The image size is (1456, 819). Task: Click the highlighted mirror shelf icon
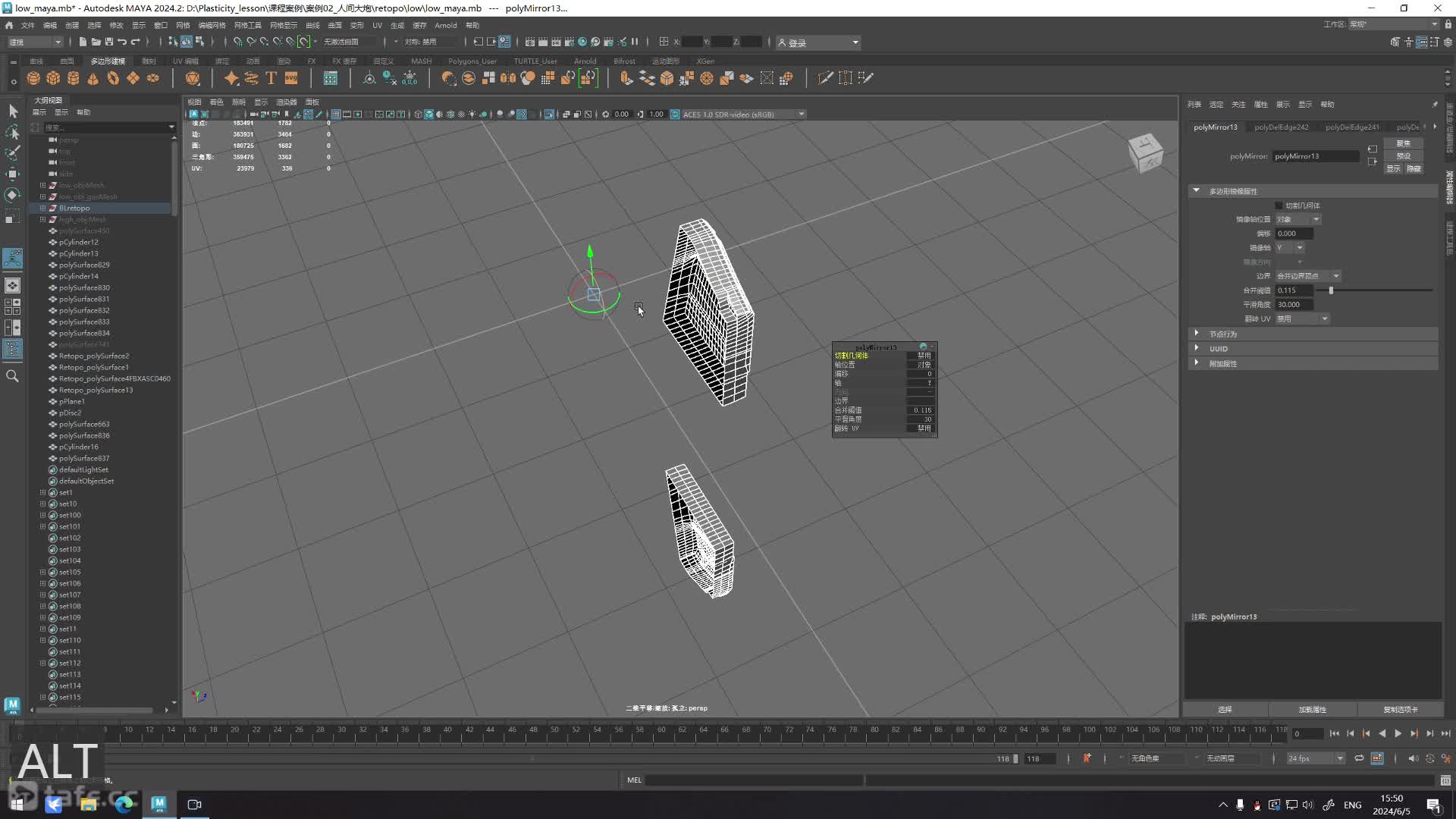coord(588,78)
